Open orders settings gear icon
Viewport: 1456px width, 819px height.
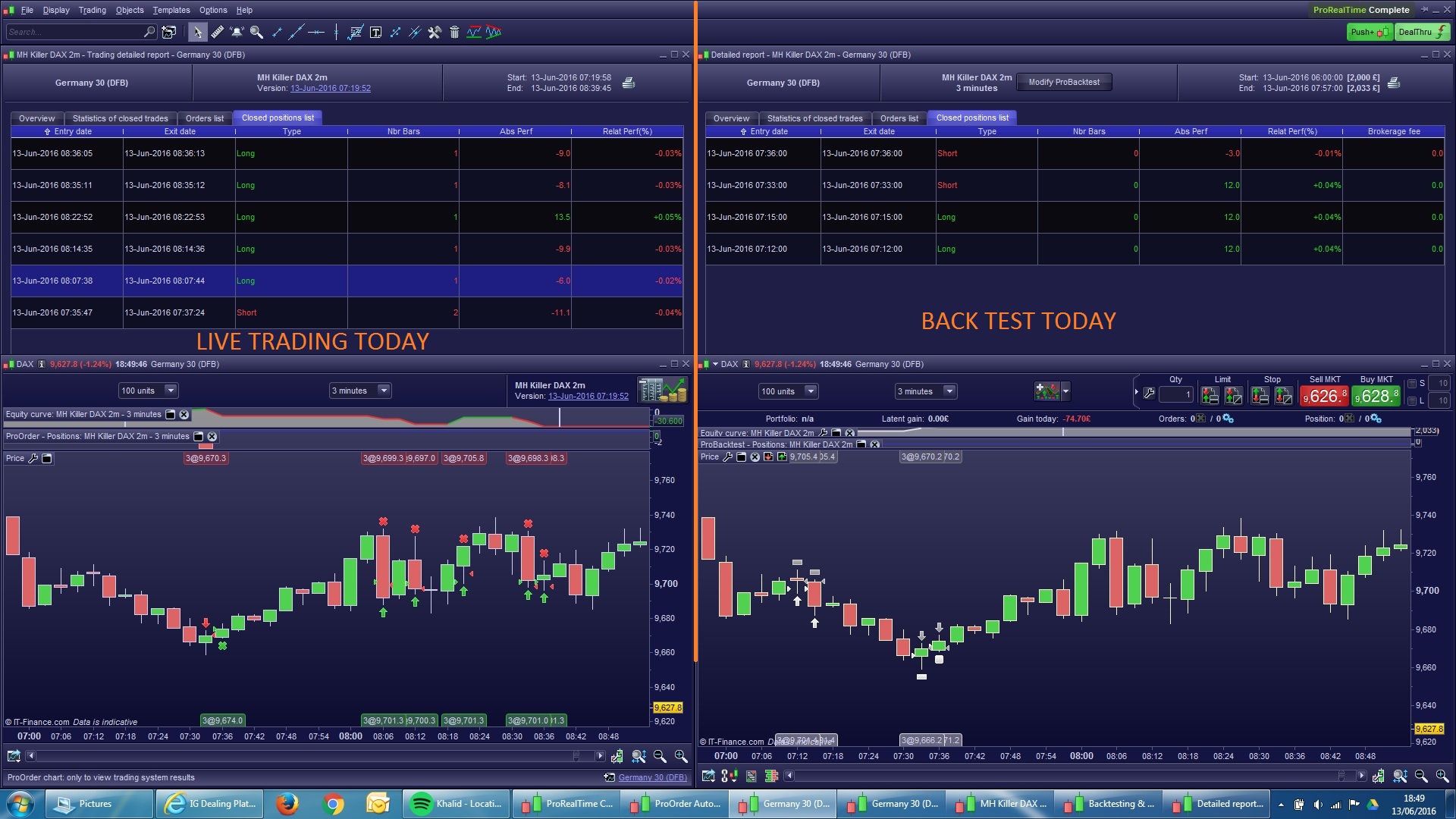pos(1228,419)
